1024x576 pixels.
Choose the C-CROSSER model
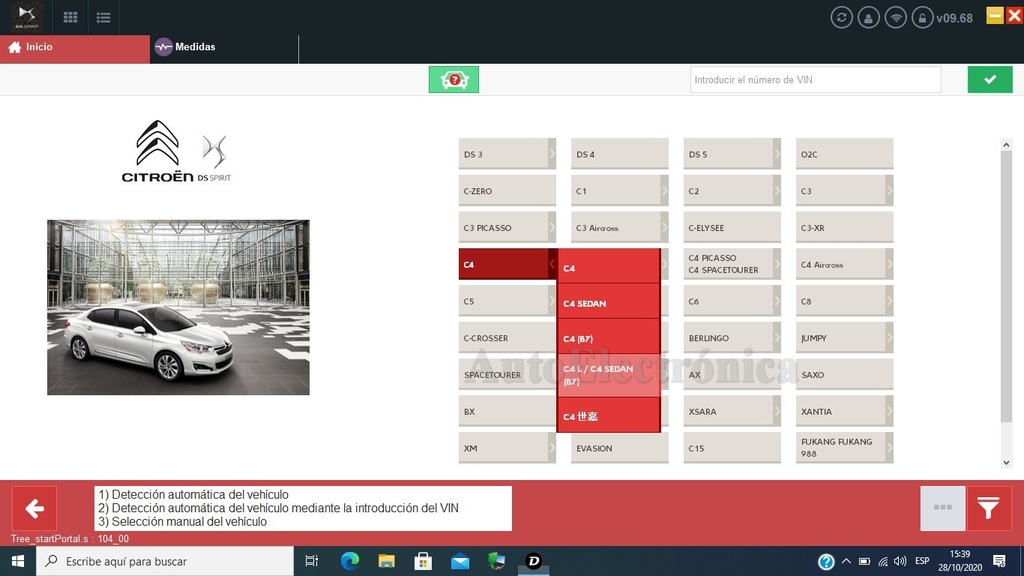click(x=507, y=338)
